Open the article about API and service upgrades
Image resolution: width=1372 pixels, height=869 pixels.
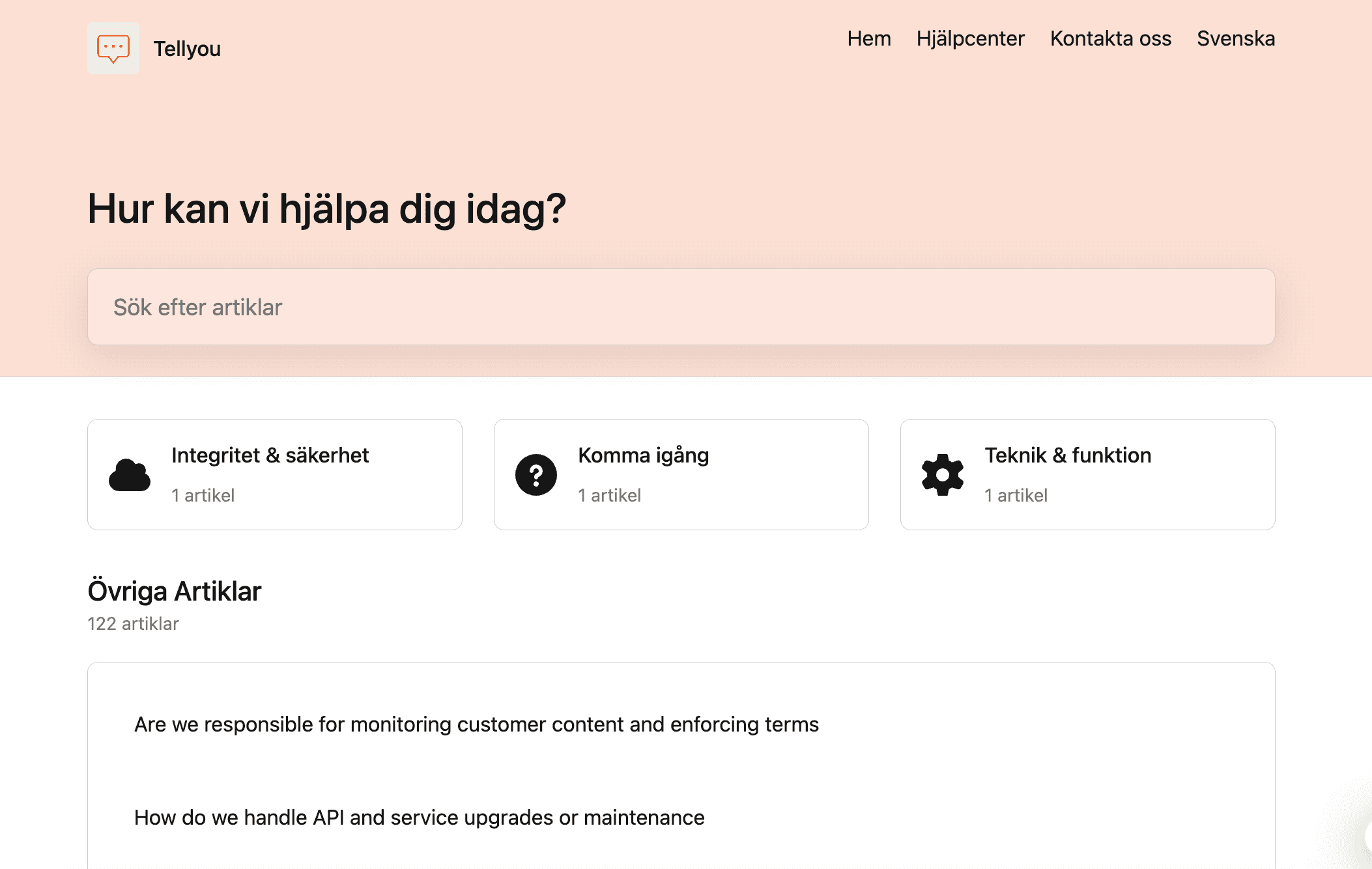419,818
